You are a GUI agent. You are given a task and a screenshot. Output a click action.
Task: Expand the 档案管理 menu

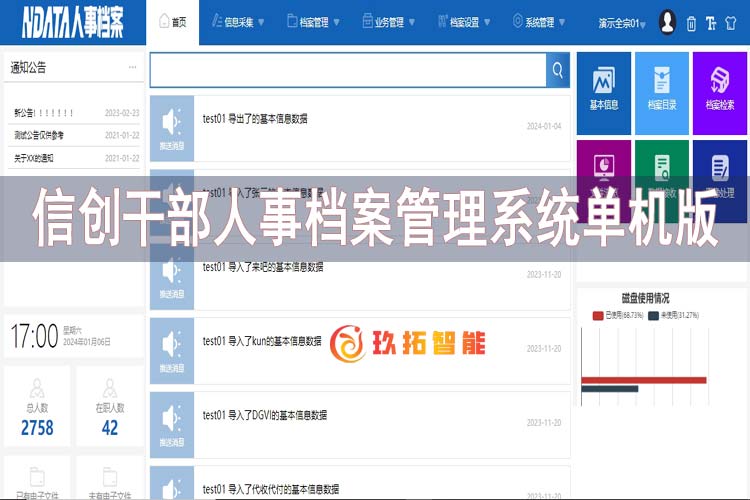point(313,22)
